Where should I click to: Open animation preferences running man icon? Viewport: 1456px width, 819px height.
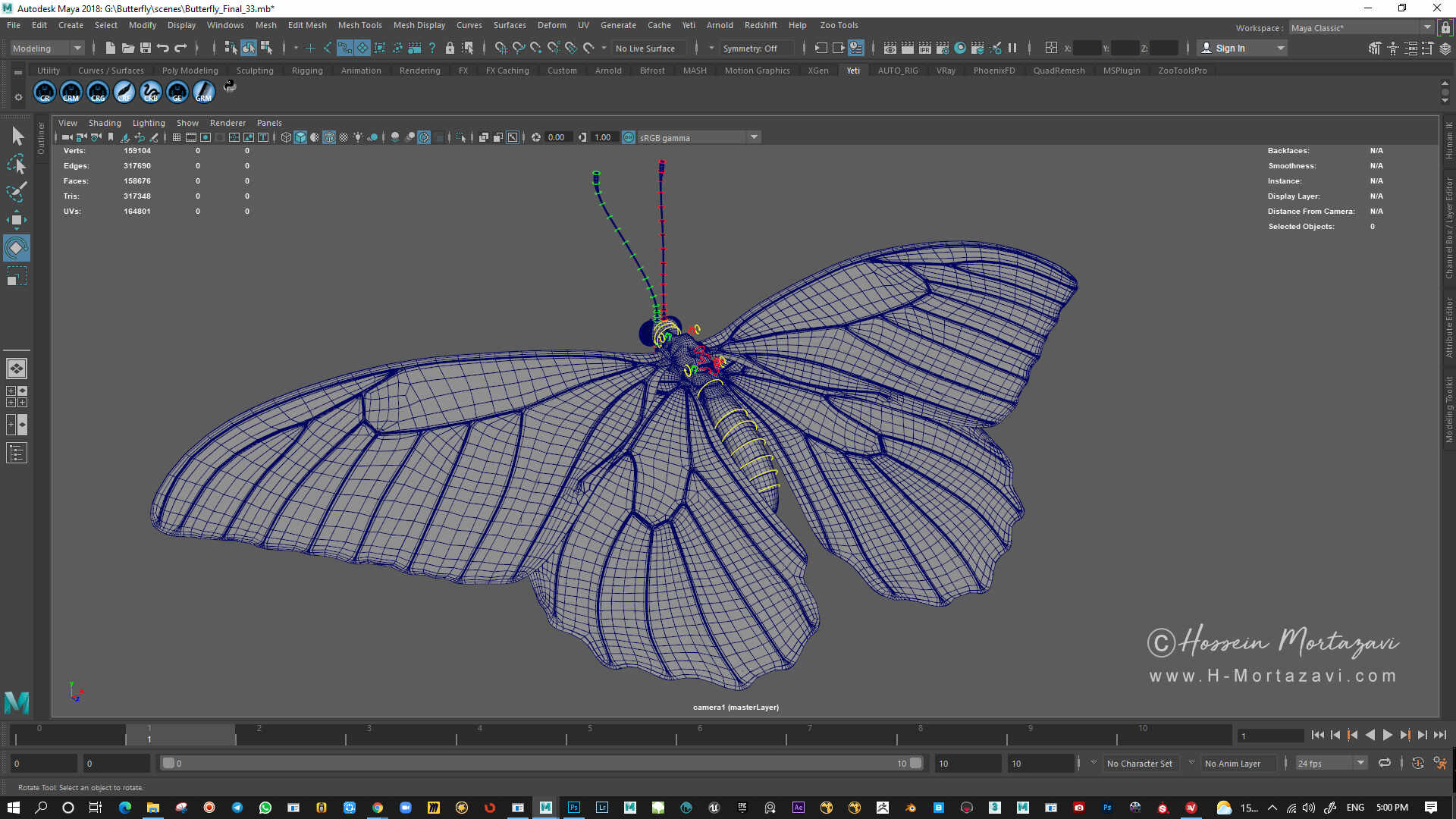point(1440,763)
